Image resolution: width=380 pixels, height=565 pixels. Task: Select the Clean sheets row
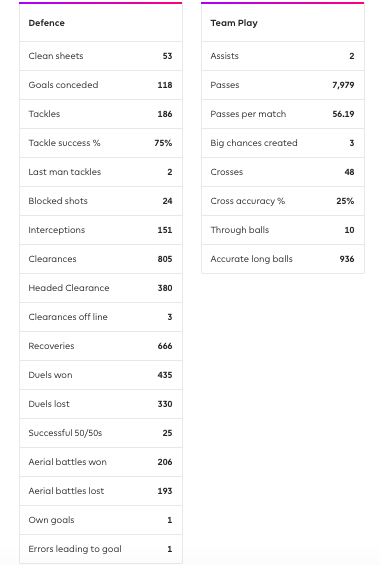point(101,56)
